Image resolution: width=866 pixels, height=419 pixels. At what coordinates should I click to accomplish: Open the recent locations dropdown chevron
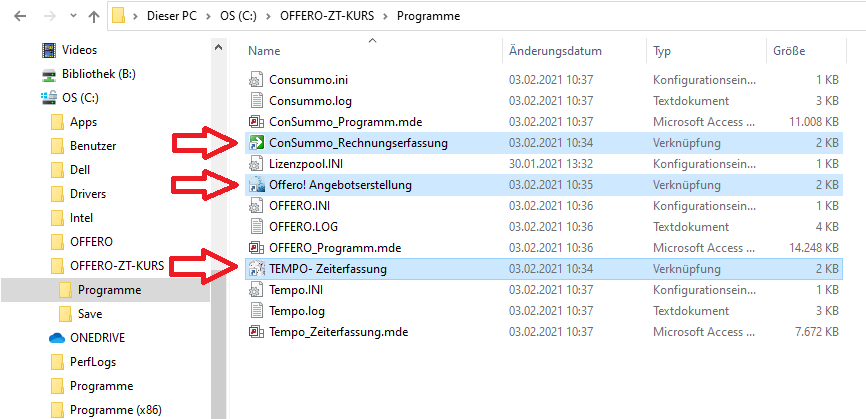click(x=71, y=17)
